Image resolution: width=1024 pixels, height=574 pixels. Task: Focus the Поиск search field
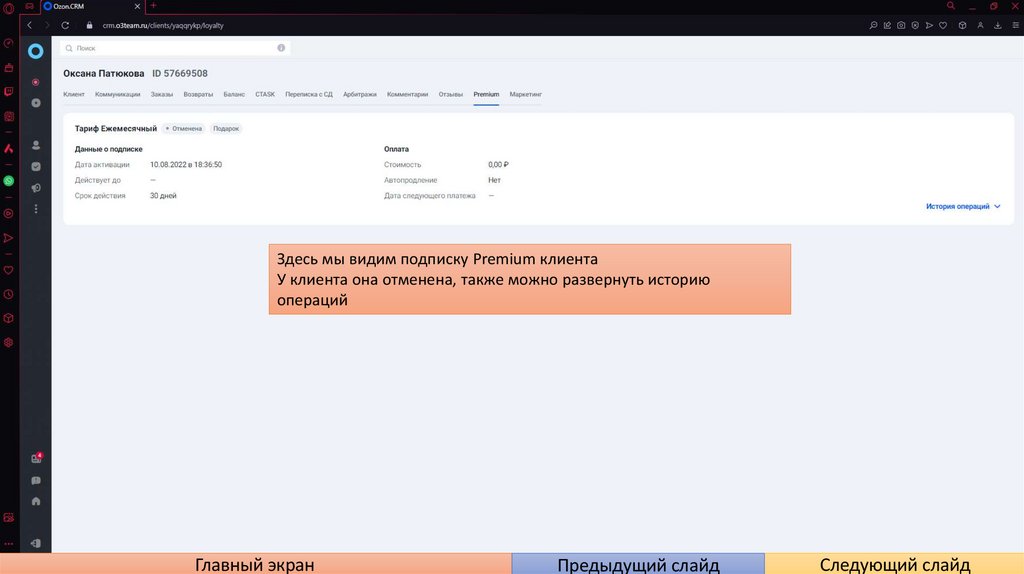coord(175,48)
